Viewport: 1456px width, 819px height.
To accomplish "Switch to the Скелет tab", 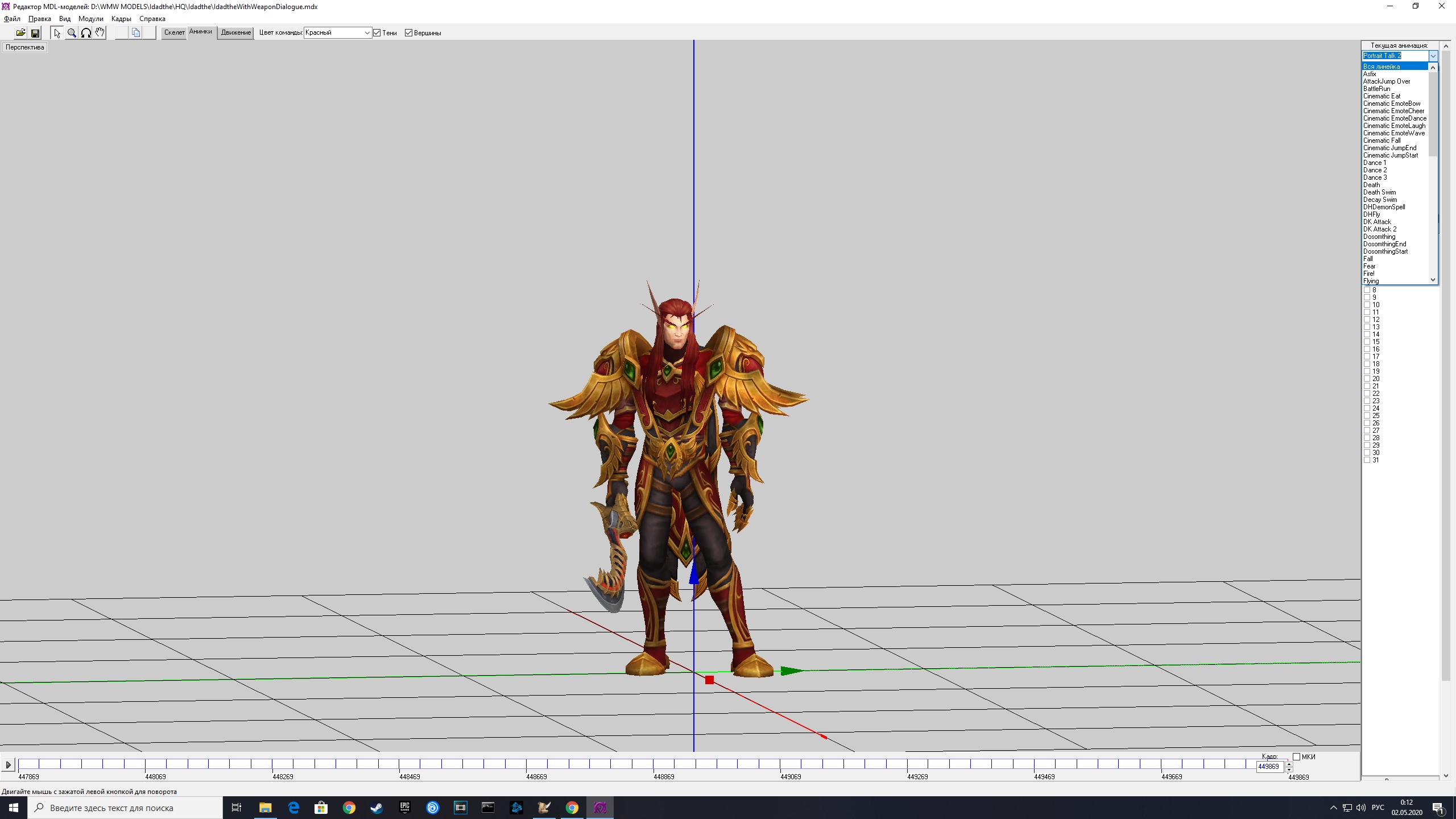I will [174, 32].
